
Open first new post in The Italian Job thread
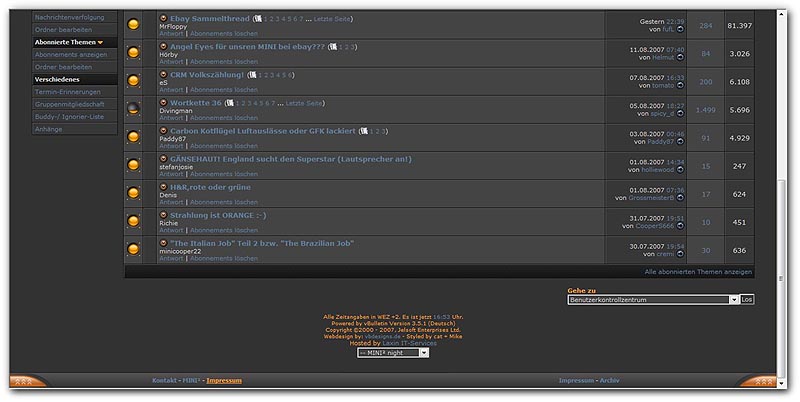pyautogui.click(x=163, y=243)
